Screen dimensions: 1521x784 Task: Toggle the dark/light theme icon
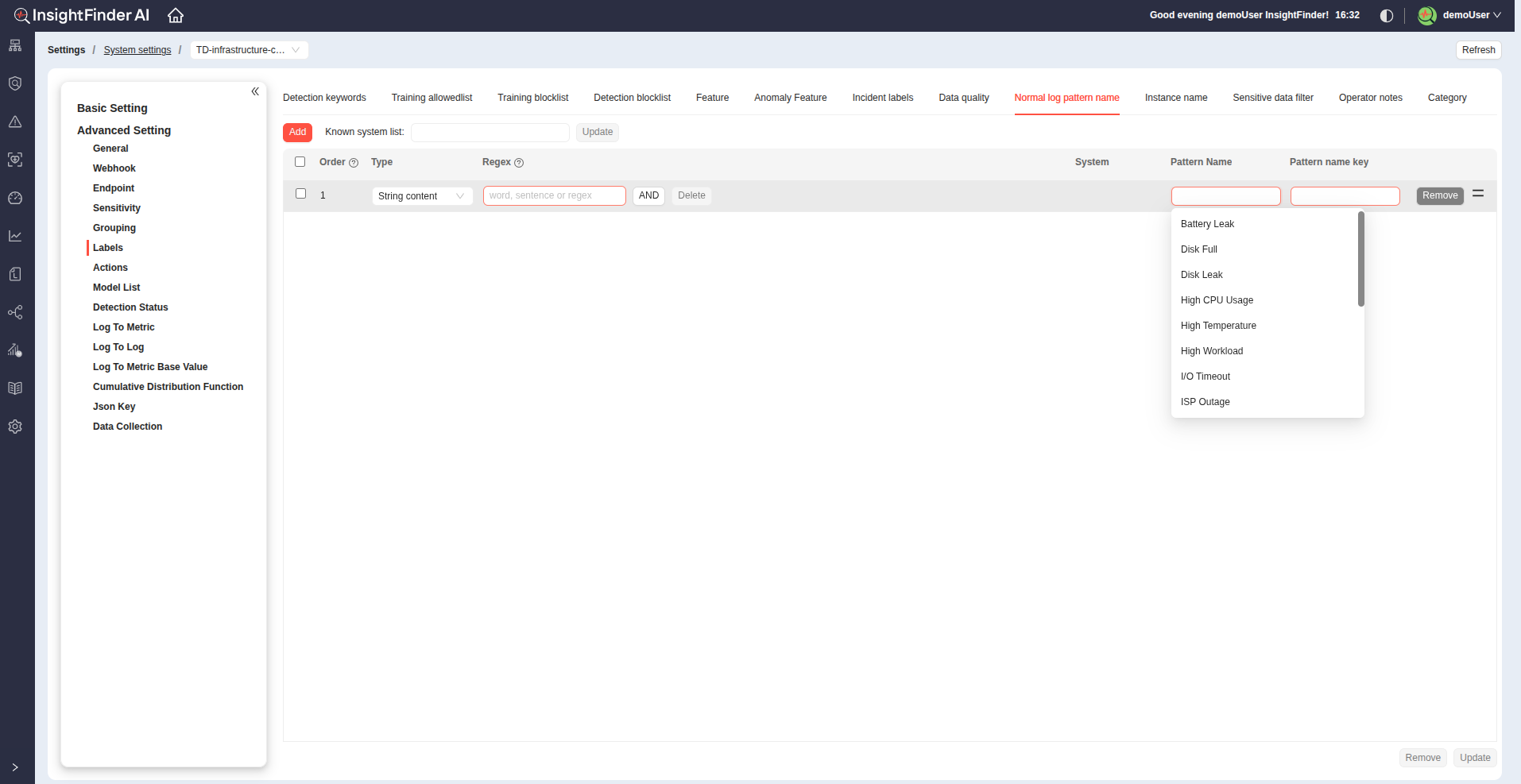[x=1387, y=16]
